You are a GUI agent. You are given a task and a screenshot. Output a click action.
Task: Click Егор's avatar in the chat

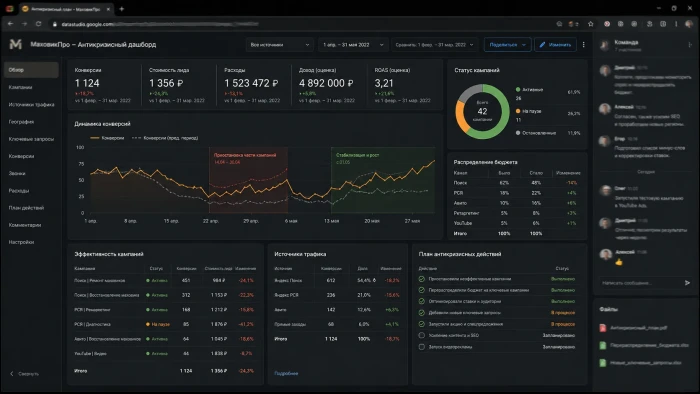point(605,141)
